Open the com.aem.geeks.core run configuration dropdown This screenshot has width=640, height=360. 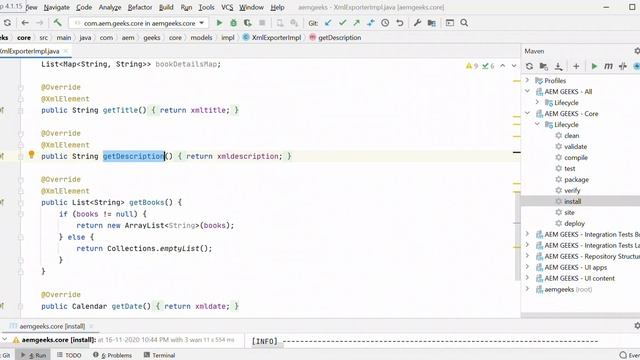click(x=139, y=23)
